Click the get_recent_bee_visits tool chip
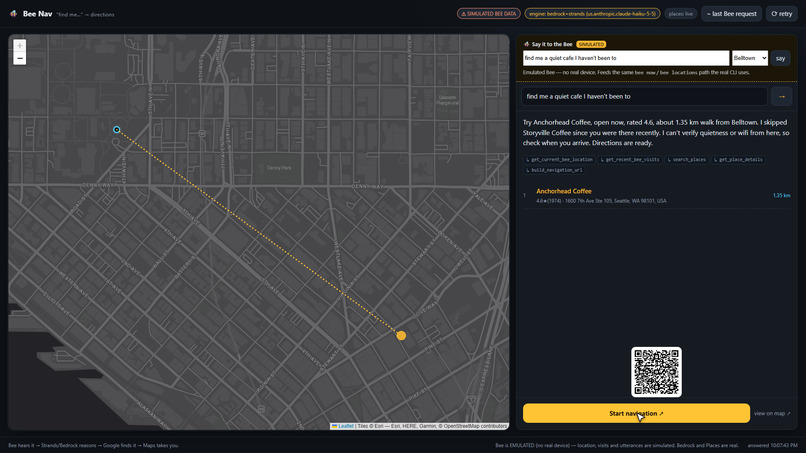This screenshot has height=453, width=806. click(630, 160)
